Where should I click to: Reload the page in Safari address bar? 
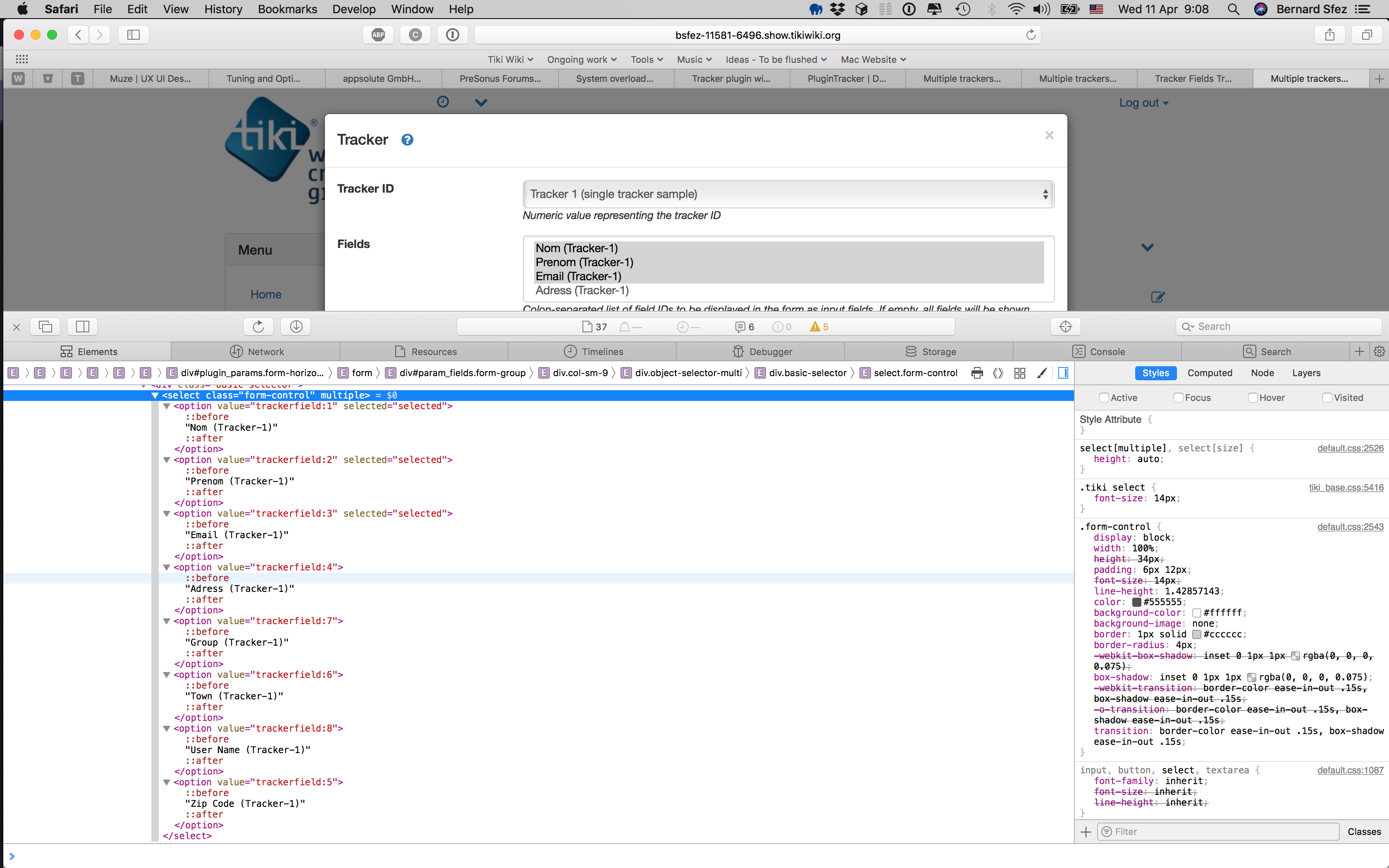click(x=1030, y=35)
